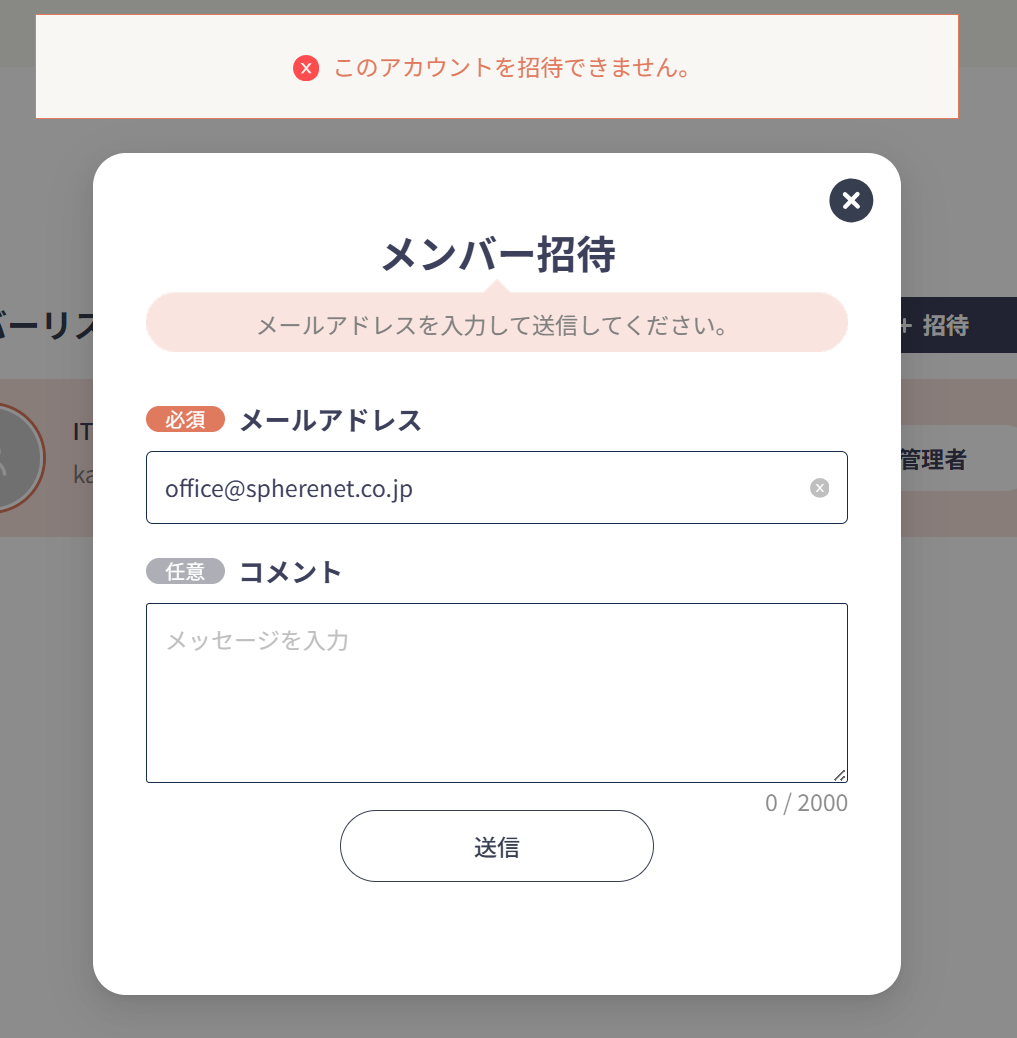Click into the メッセージを入力 comment box
The height and width of the screenshot is (1038, 1017).
click(497, 693)
